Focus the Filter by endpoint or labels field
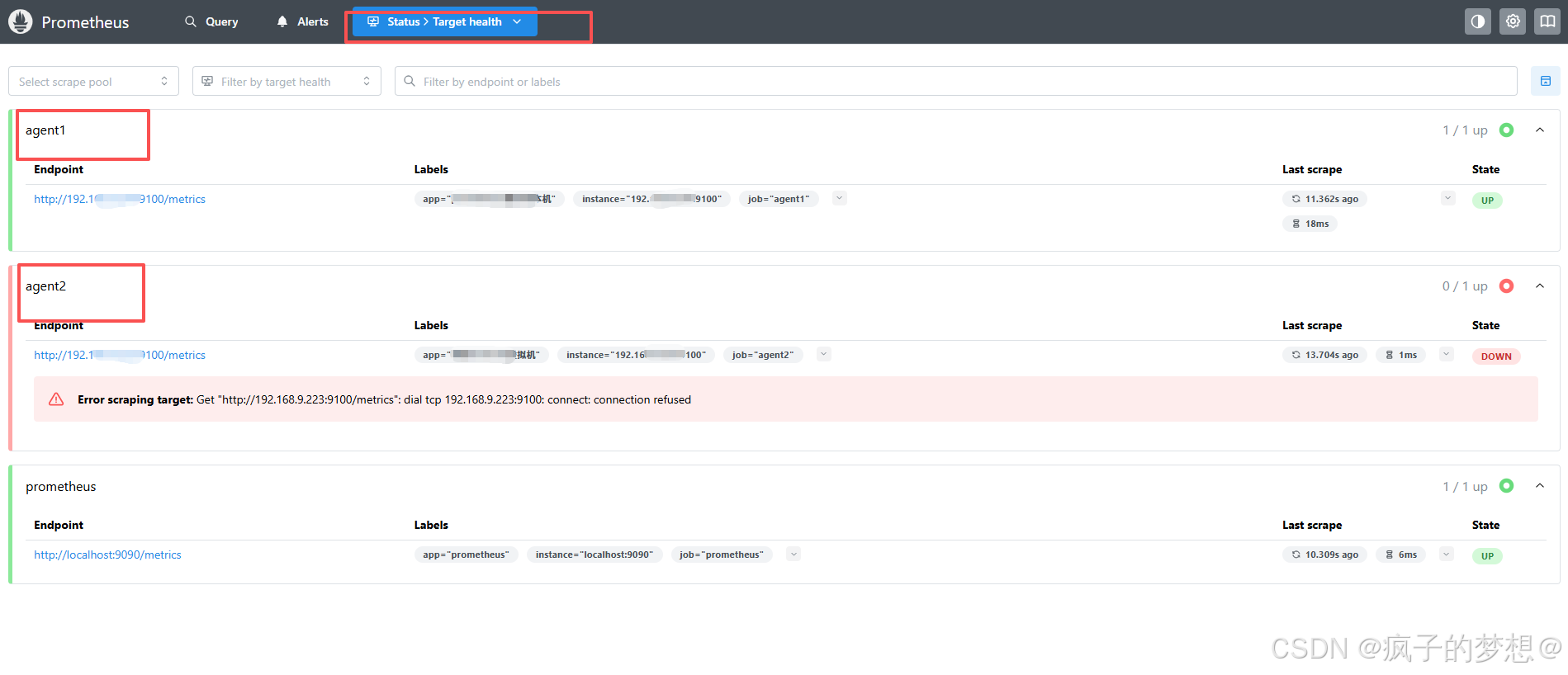This screenshot has width=1568, height=675. point(955,81)
